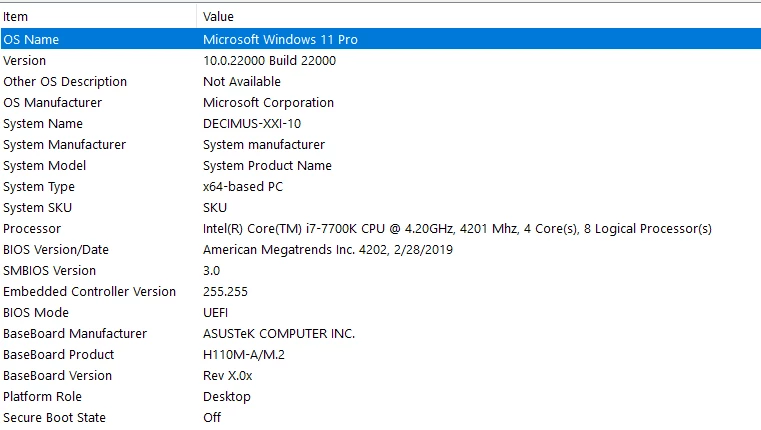The height and width of the screenshot is (430, 761).
Task: Select the Platform Role row label
Action: pos(42,397)
